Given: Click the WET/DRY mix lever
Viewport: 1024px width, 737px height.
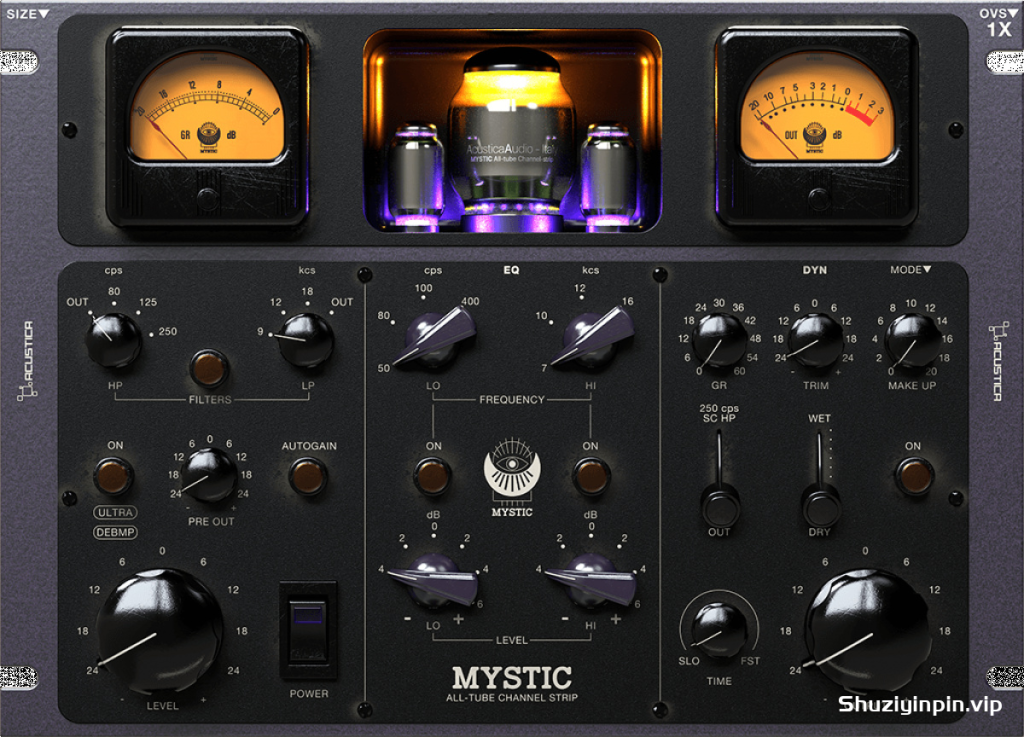Looking at the screenshot, I should coord(820,477).
